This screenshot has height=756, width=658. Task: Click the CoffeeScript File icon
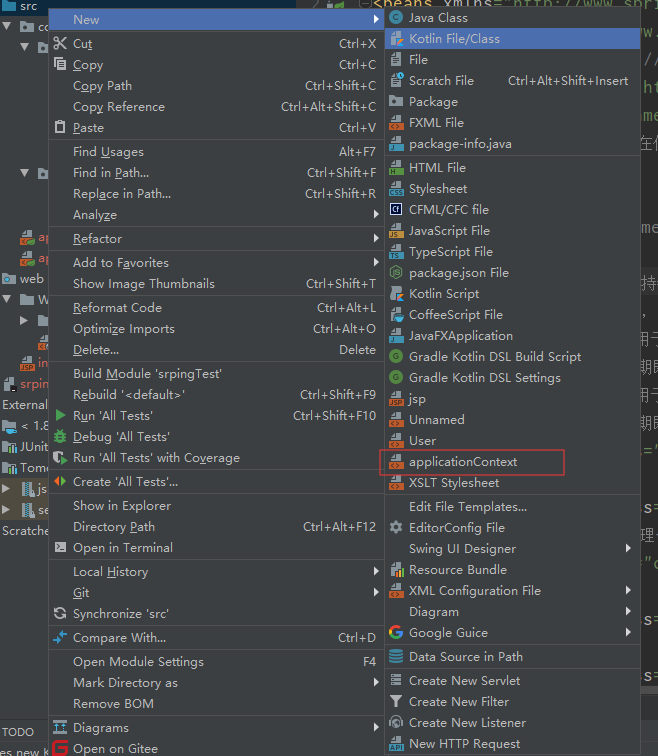point(396,315)
